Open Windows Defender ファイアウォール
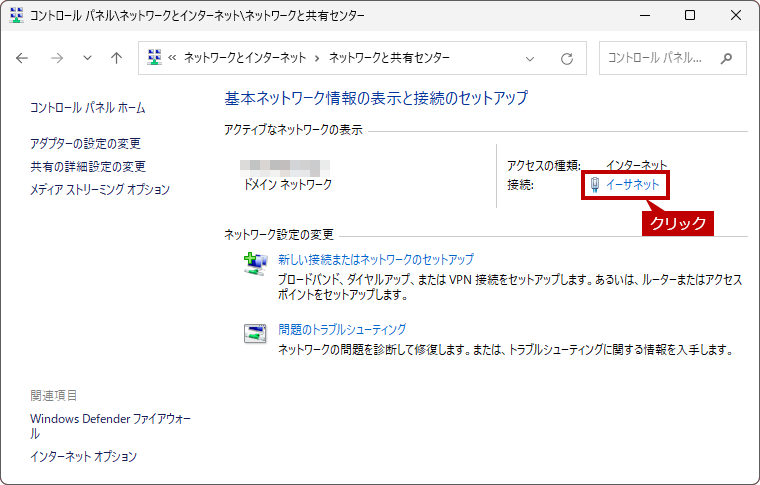The width and height of the screenshot is (760, 485). (x=111, y=426)
